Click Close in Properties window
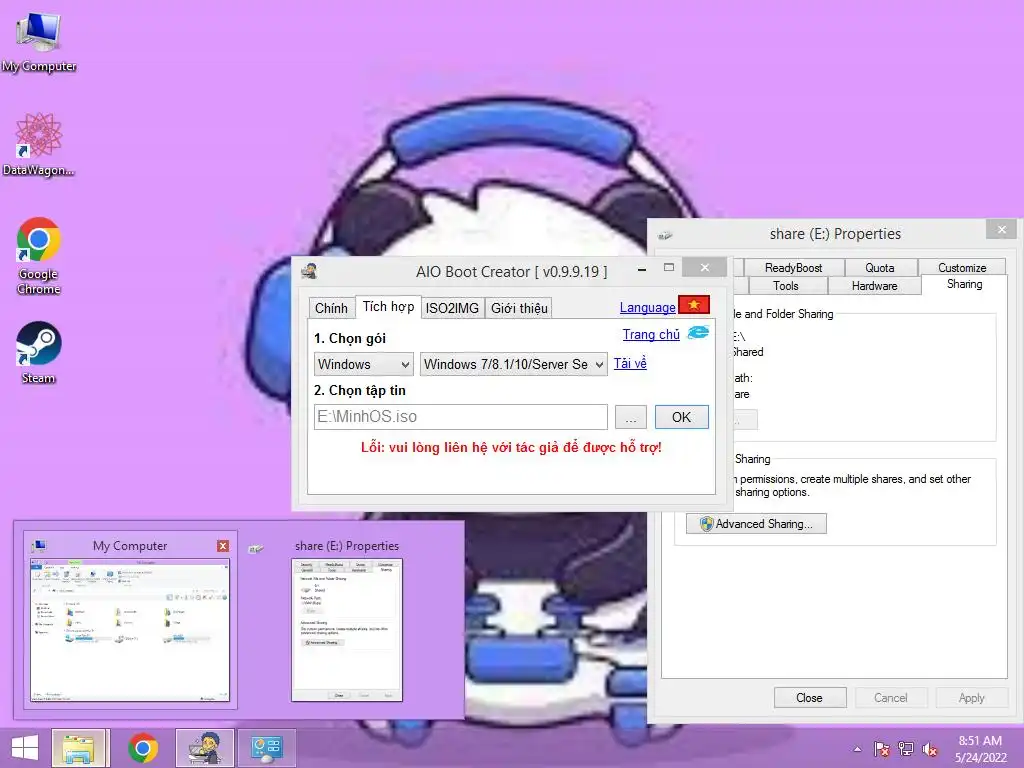The height and width of the screenshot is (768, 1024). [x=810, y=698]
